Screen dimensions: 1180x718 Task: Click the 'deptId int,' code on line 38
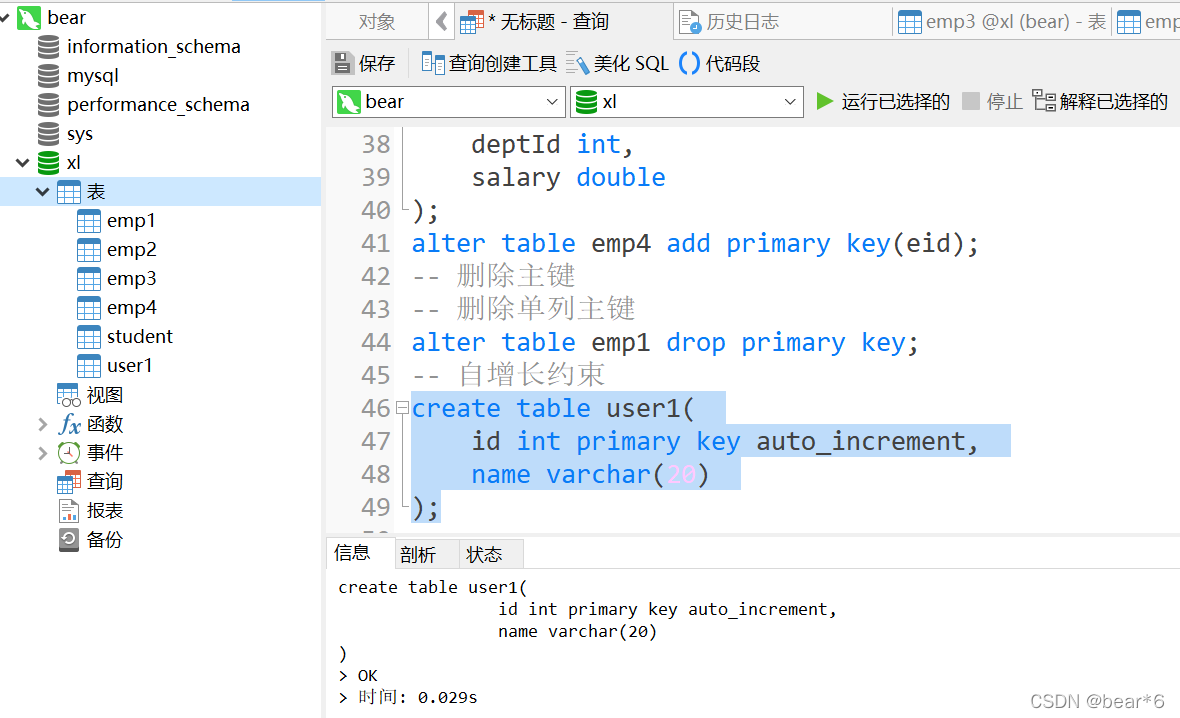[x=552, y=144]
